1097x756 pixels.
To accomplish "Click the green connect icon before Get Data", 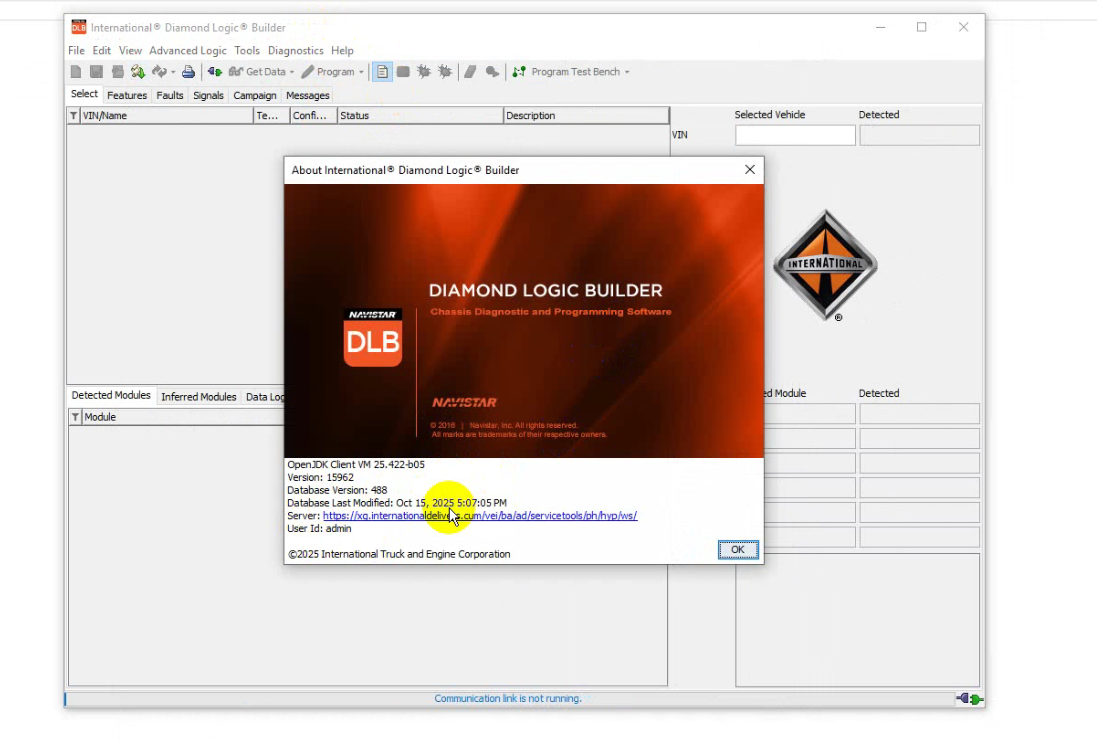I will pos(214,72).
